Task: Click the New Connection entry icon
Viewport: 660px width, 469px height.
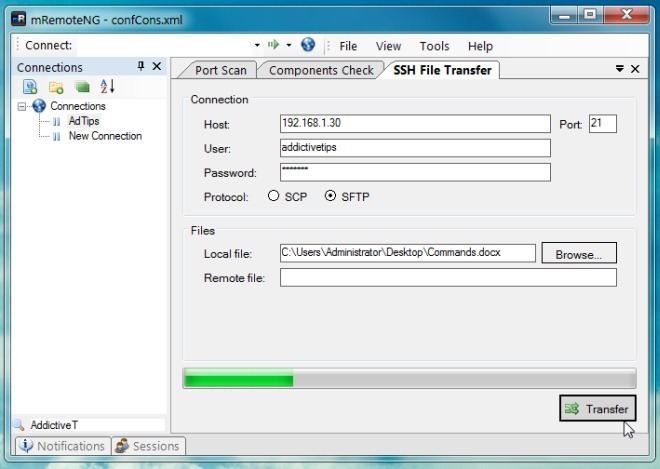Action: (x=56, y=136)
